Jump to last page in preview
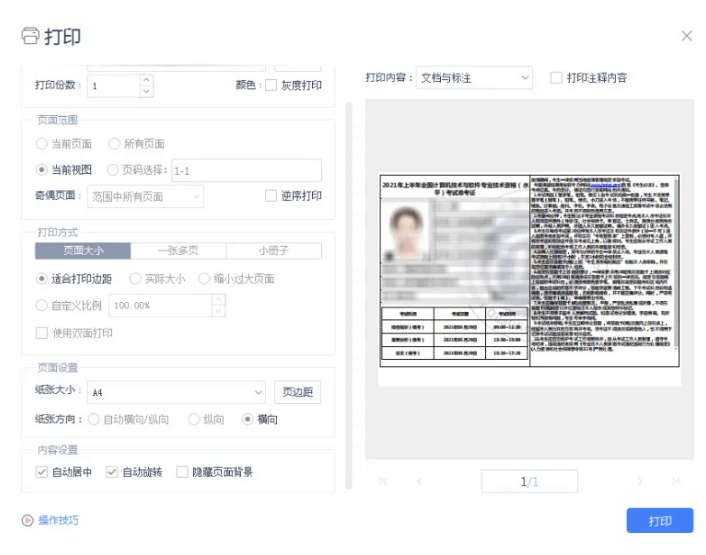 pyautogui.click(x=677, y=481)
